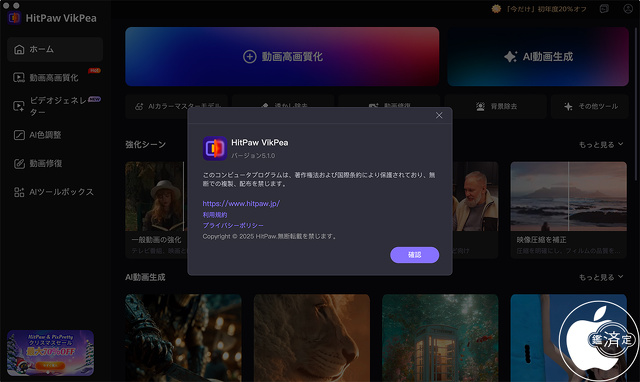Open the lion AI video thumbnail
The width and height of the screenshot is (640, 382).
tap(312, 338)
